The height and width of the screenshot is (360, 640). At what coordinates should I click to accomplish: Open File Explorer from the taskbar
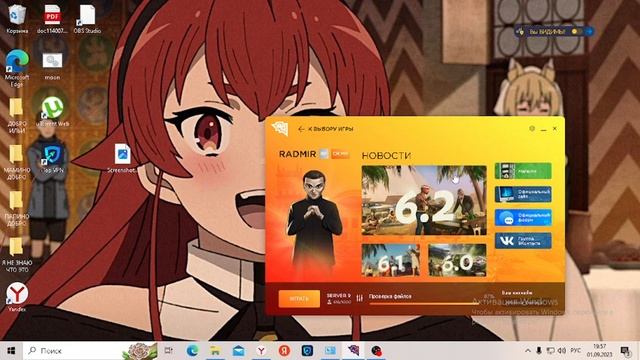[215, 351]
